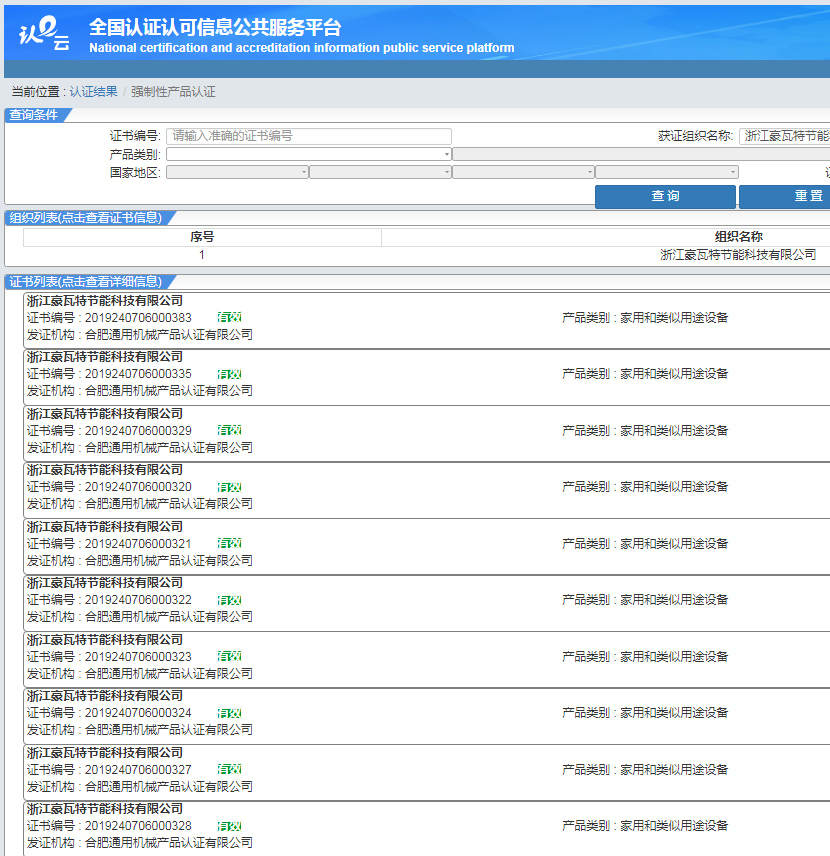Open certificate number 2019240706000322 details
830x856 pixels.
tap(138, 600)
